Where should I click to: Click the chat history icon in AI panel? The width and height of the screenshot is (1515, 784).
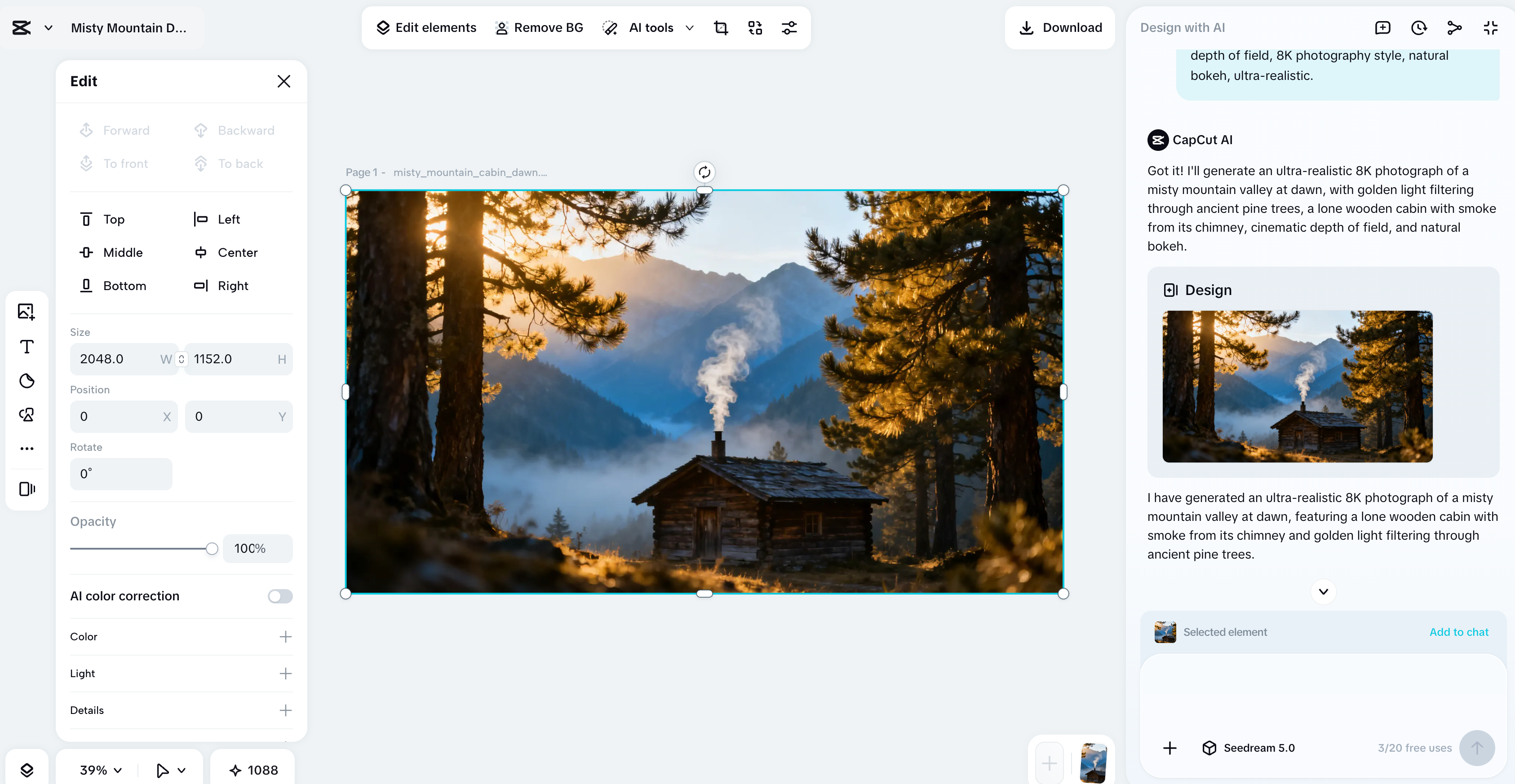point(1419,28)
